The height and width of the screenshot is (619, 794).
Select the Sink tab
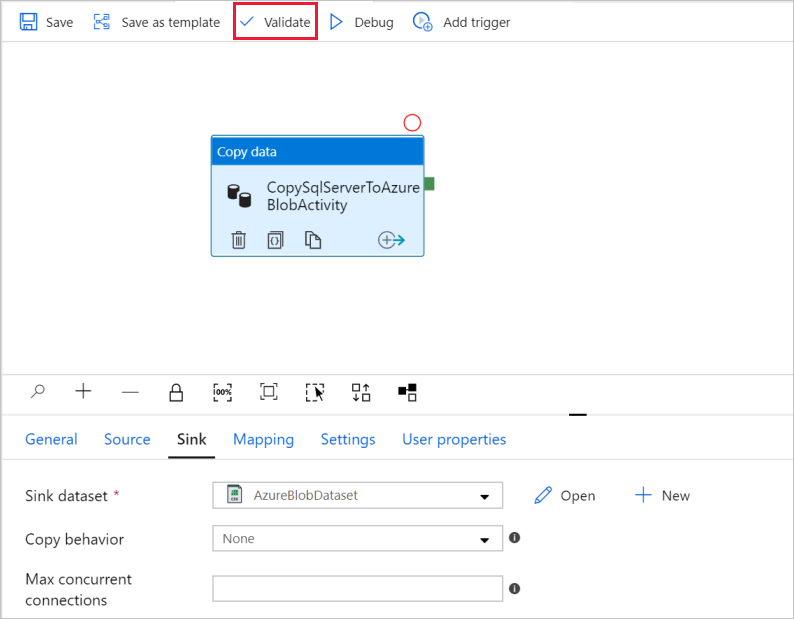[x=191, y=439]
